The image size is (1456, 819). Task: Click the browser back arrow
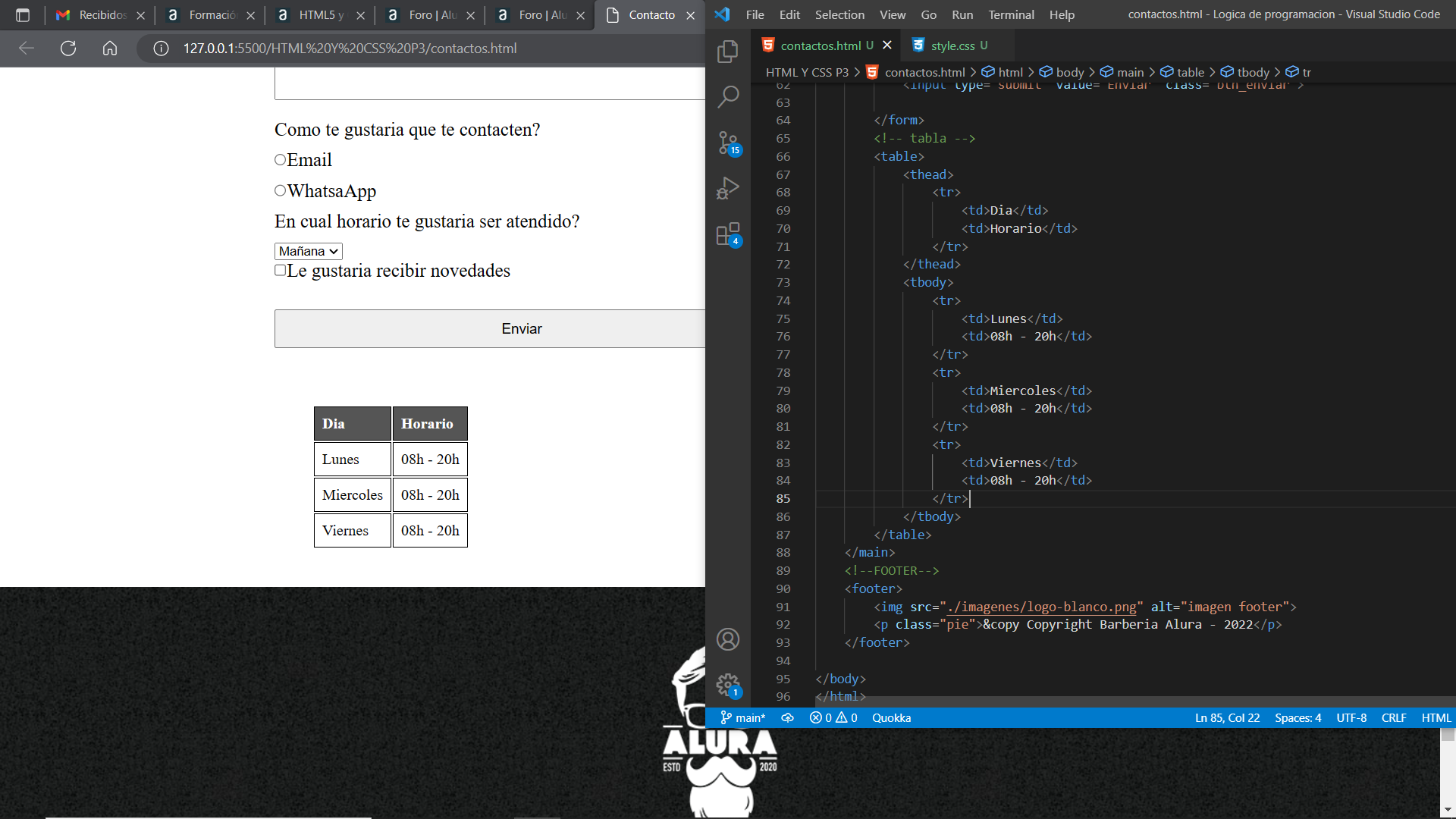pyautogui.click(x=27, y=49)
